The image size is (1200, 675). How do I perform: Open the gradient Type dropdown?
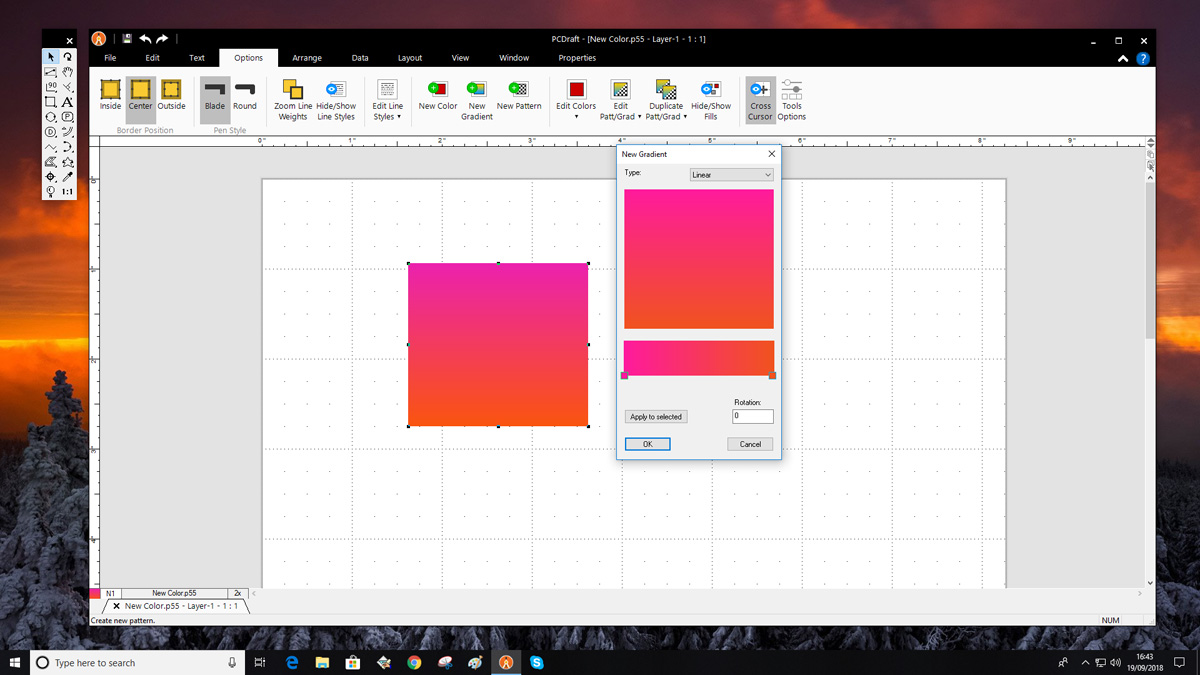[x=732, y=175]
